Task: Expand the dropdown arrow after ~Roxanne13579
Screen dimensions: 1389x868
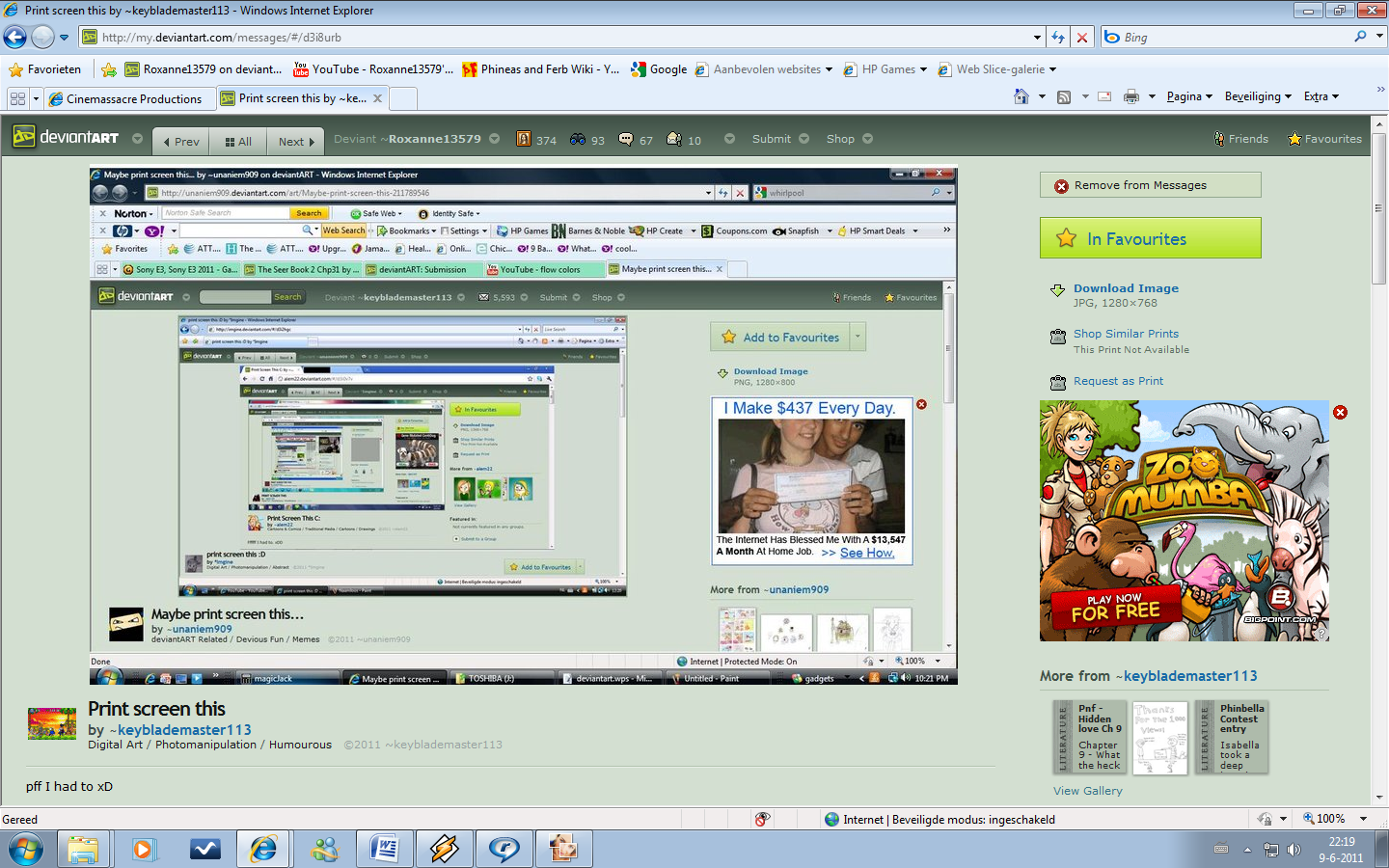Action: (494, 139)
